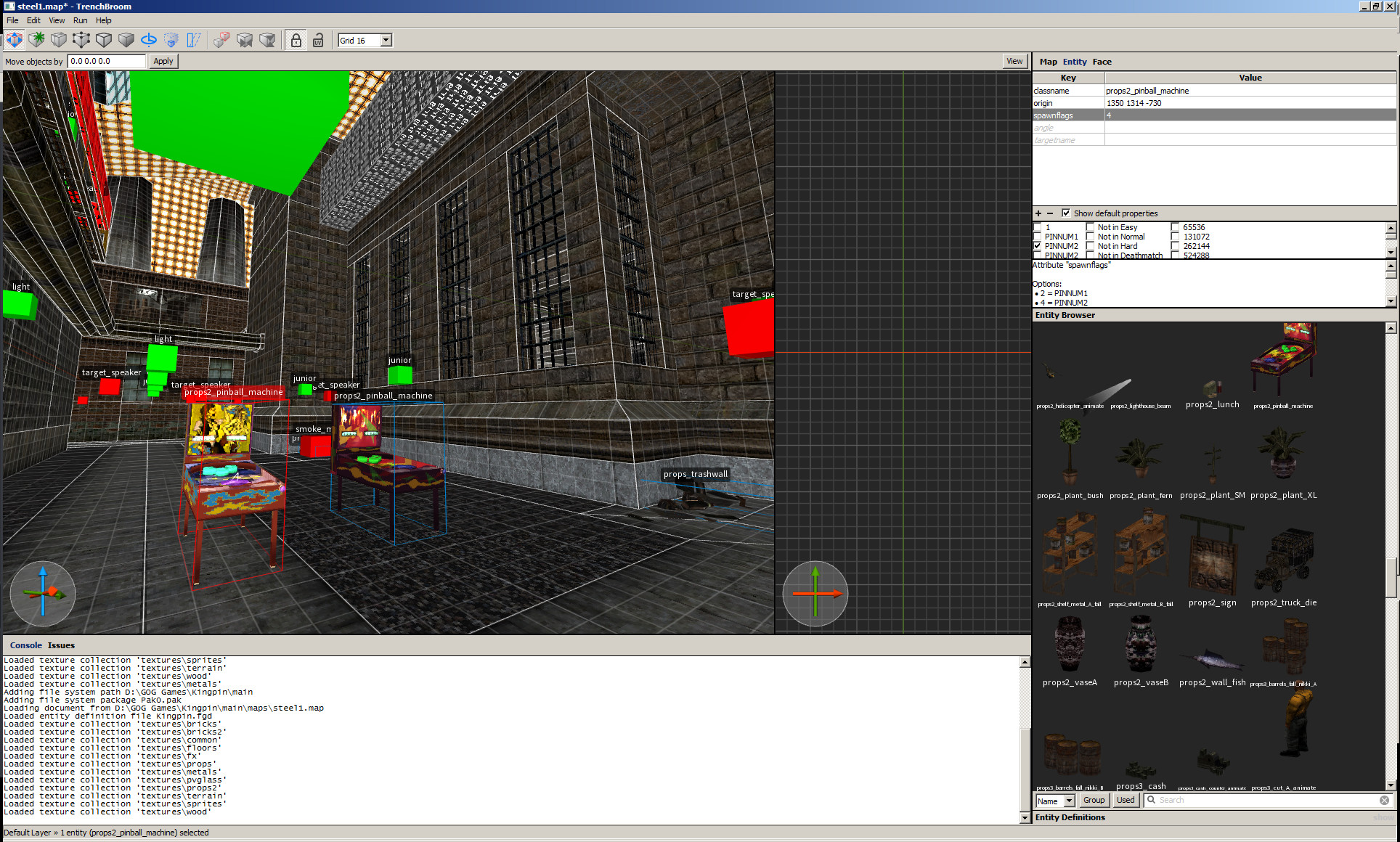Click the Flip horizontally icon
1400x842 pixels.
pos(245,40)
